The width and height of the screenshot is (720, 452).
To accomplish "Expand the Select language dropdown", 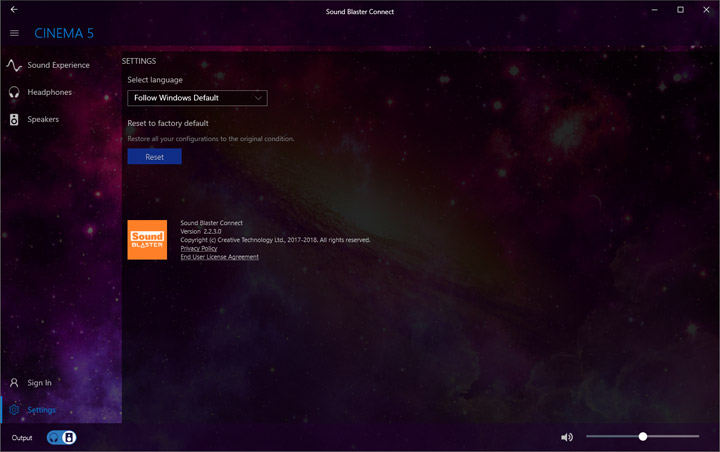I will 197,98.
